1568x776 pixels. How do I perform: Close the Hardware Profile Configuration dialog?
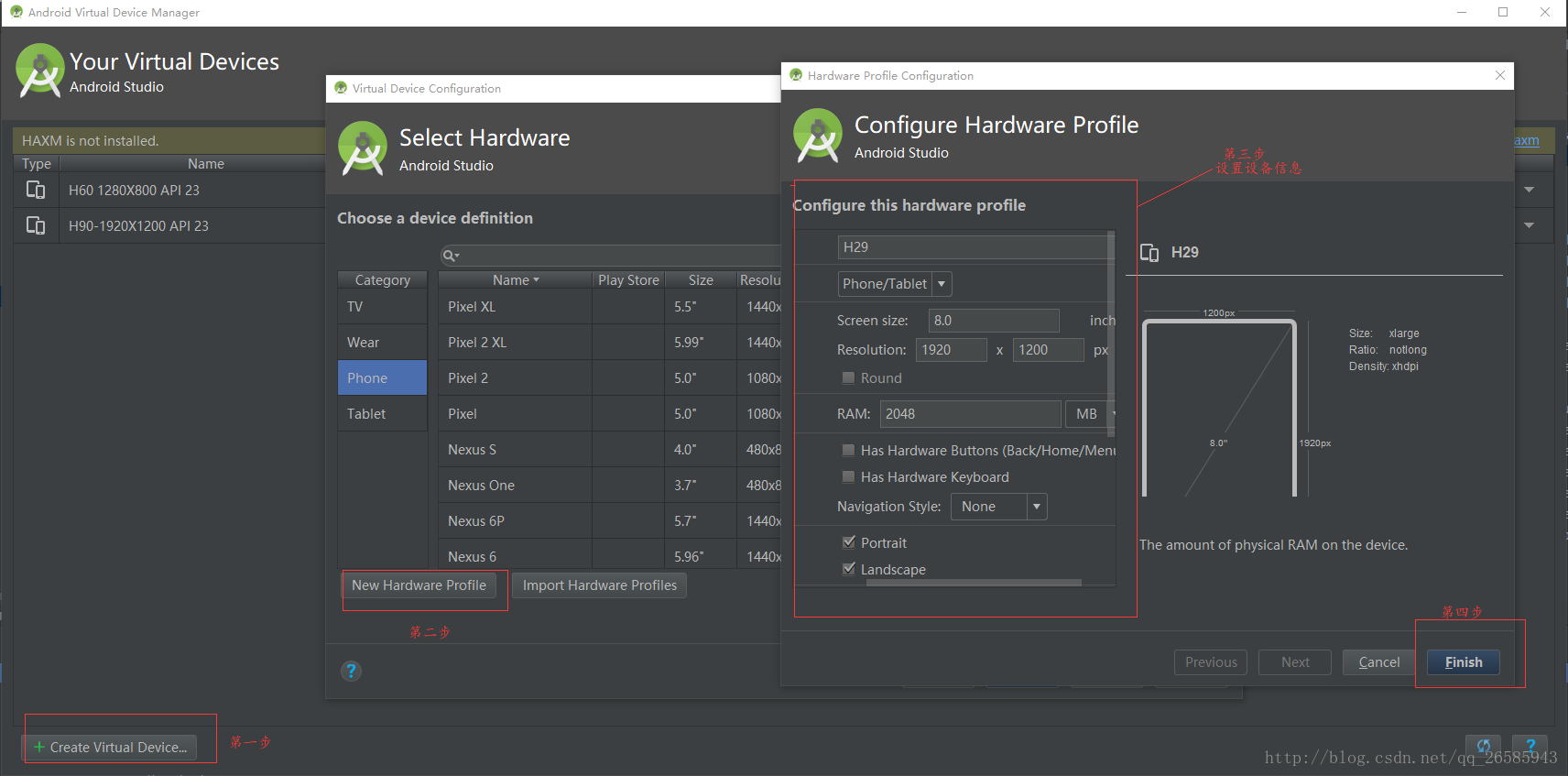coord(1500,75)
